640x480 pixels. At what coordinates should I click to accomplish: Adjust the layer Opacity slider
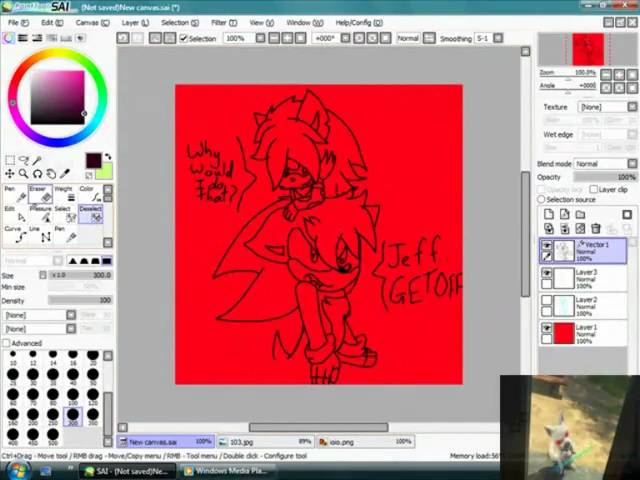pyautogui.click(x=605, y=177)
